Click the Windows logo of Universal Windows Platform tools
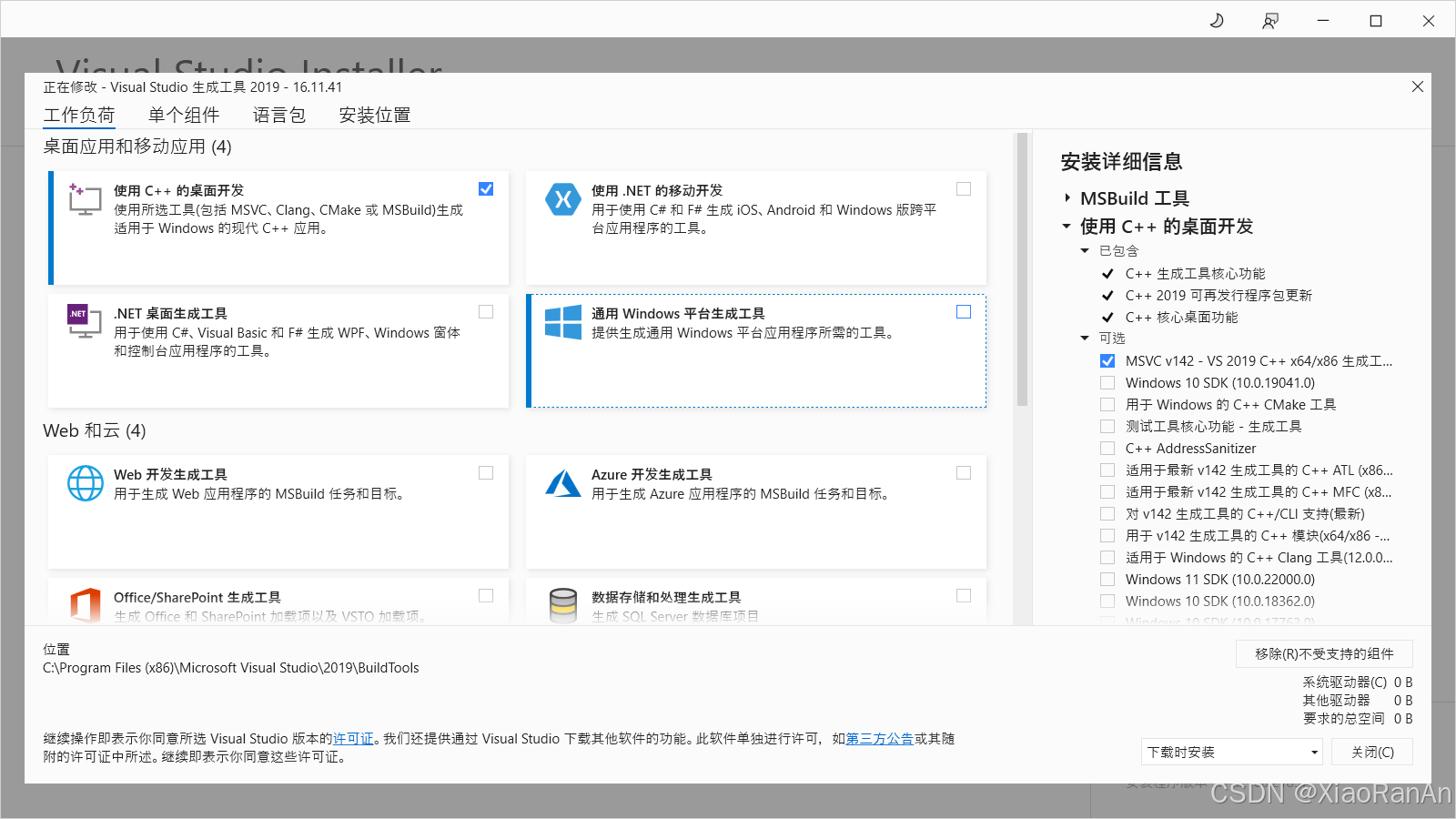Viewport: 1456px width, 819px height. coord(562,322)
